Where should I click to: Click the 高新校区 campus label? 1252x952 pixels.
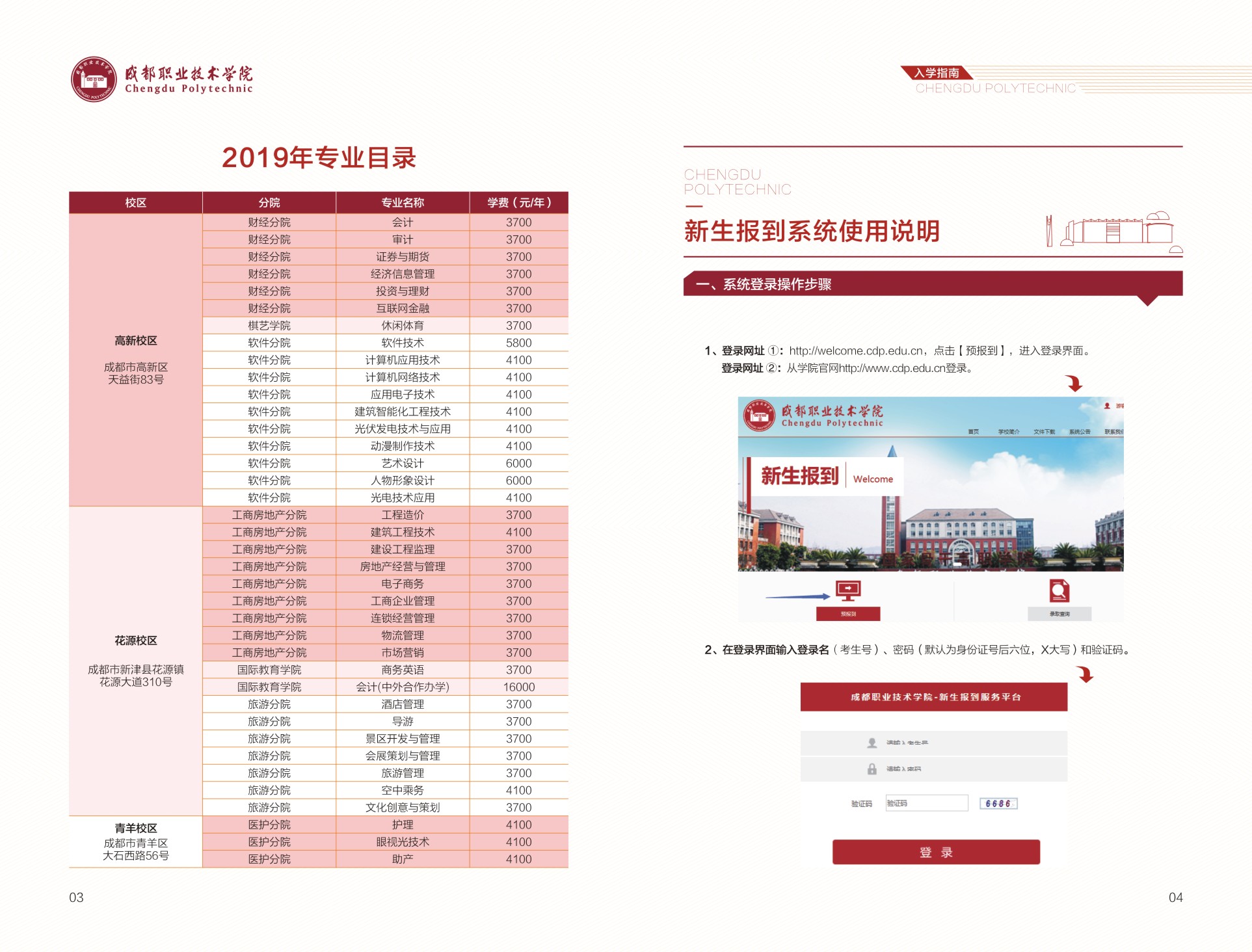tap(135, 340)
